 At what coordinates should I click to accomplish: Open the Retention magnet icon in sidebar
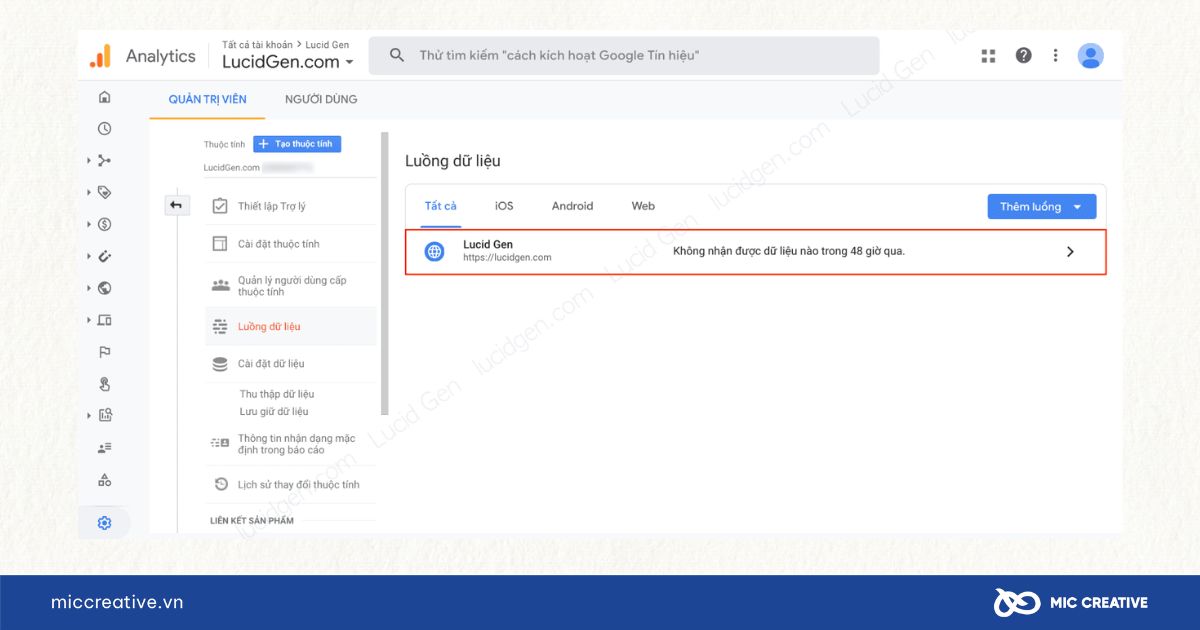[104, 256]
